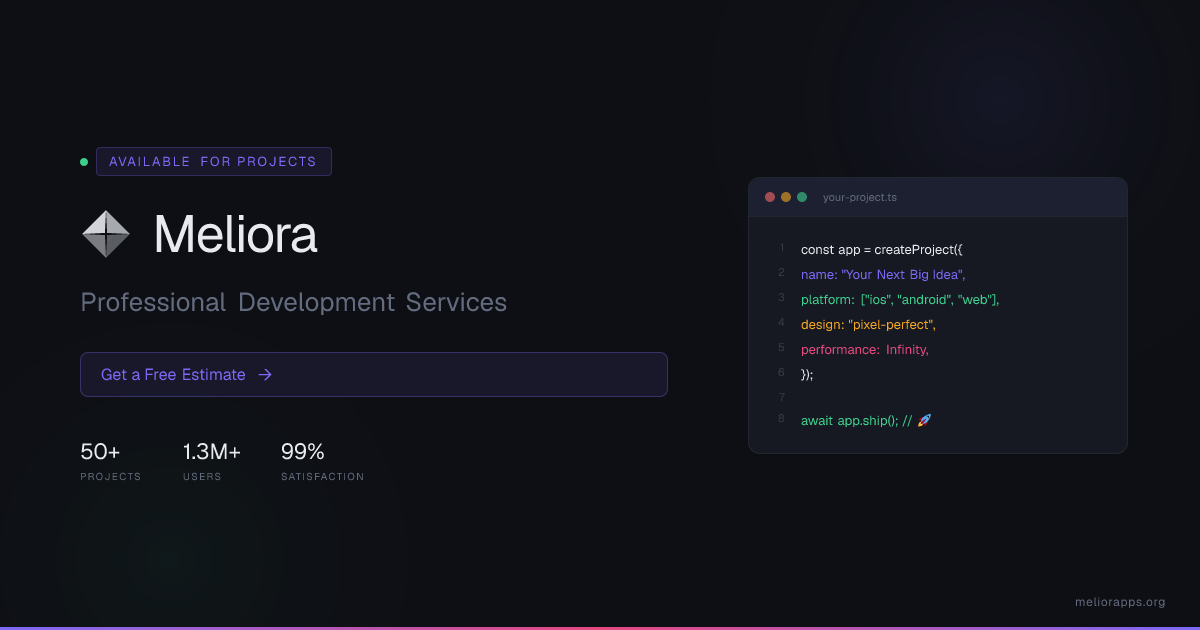The image size is (1200, 630).
Task: Click the SATISFACTION label under 99%
Action: pyautogui.click(x=323, y=477)
